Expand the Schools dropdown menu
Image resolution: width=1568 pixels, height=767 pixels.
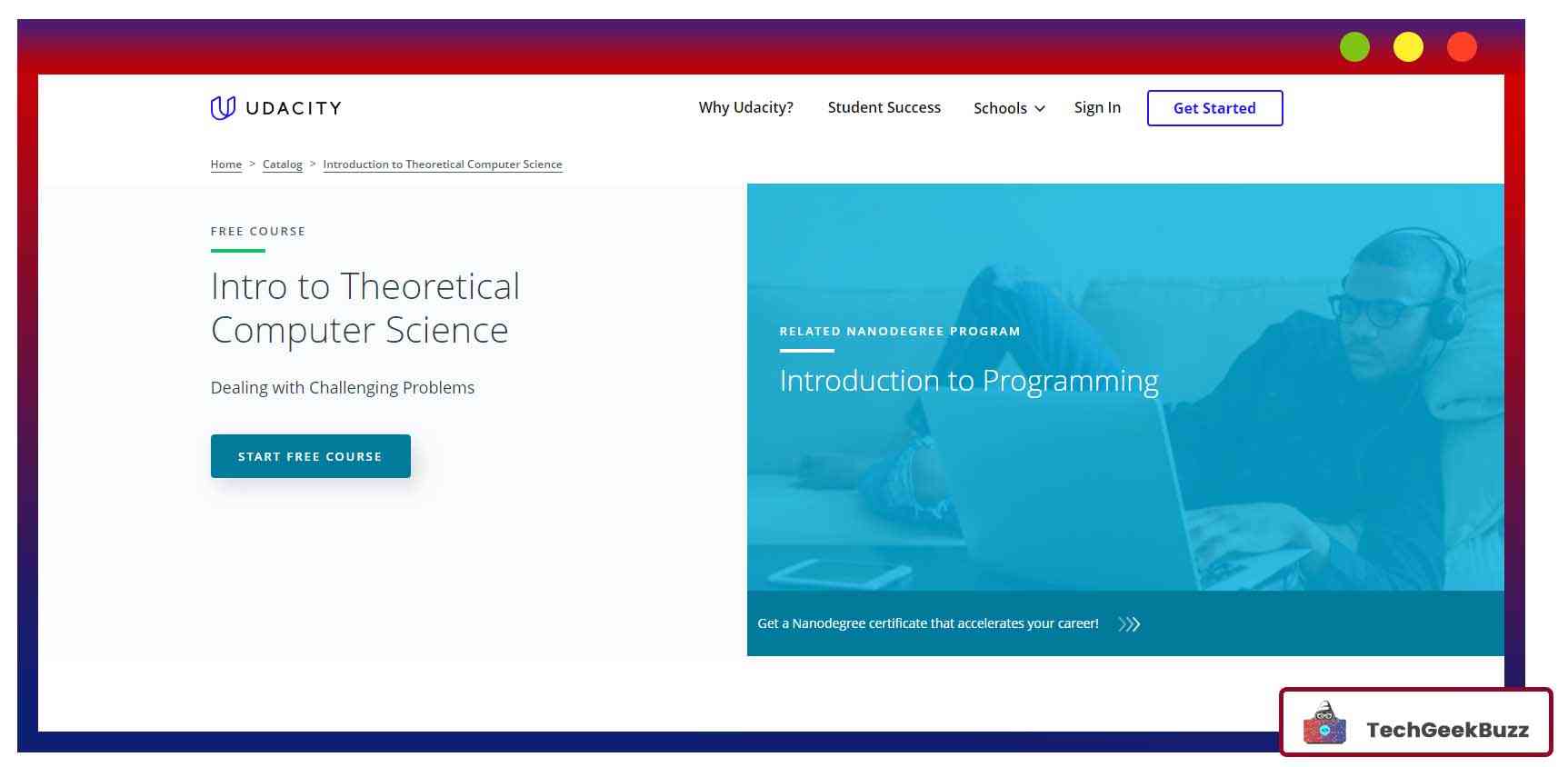click(1000, 108)
